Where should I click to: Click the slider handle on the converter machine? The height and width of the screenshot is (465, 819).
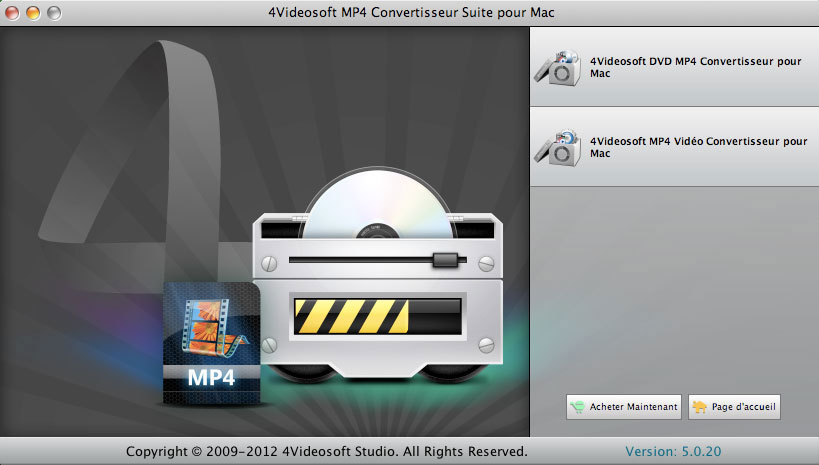tap(443, 261)
